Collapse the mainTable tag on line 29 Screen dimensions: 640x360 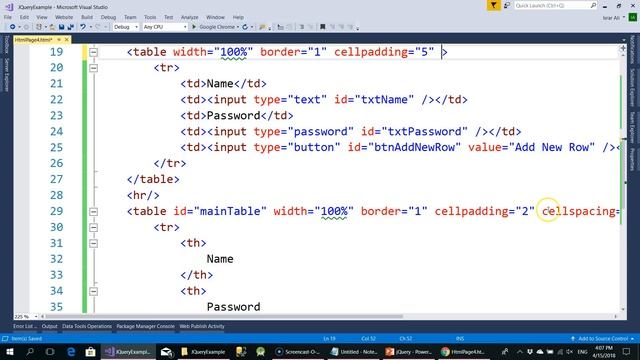pos(93,211)
